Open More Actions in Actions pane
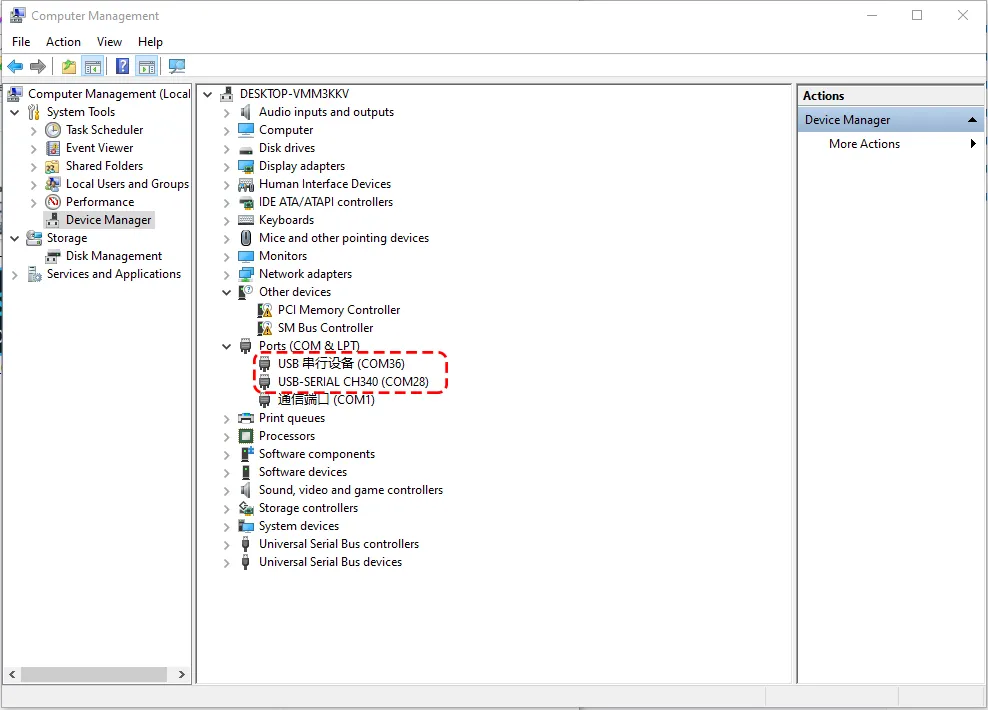This screenshot has width=988, height=710. click(x=864, y=144)
